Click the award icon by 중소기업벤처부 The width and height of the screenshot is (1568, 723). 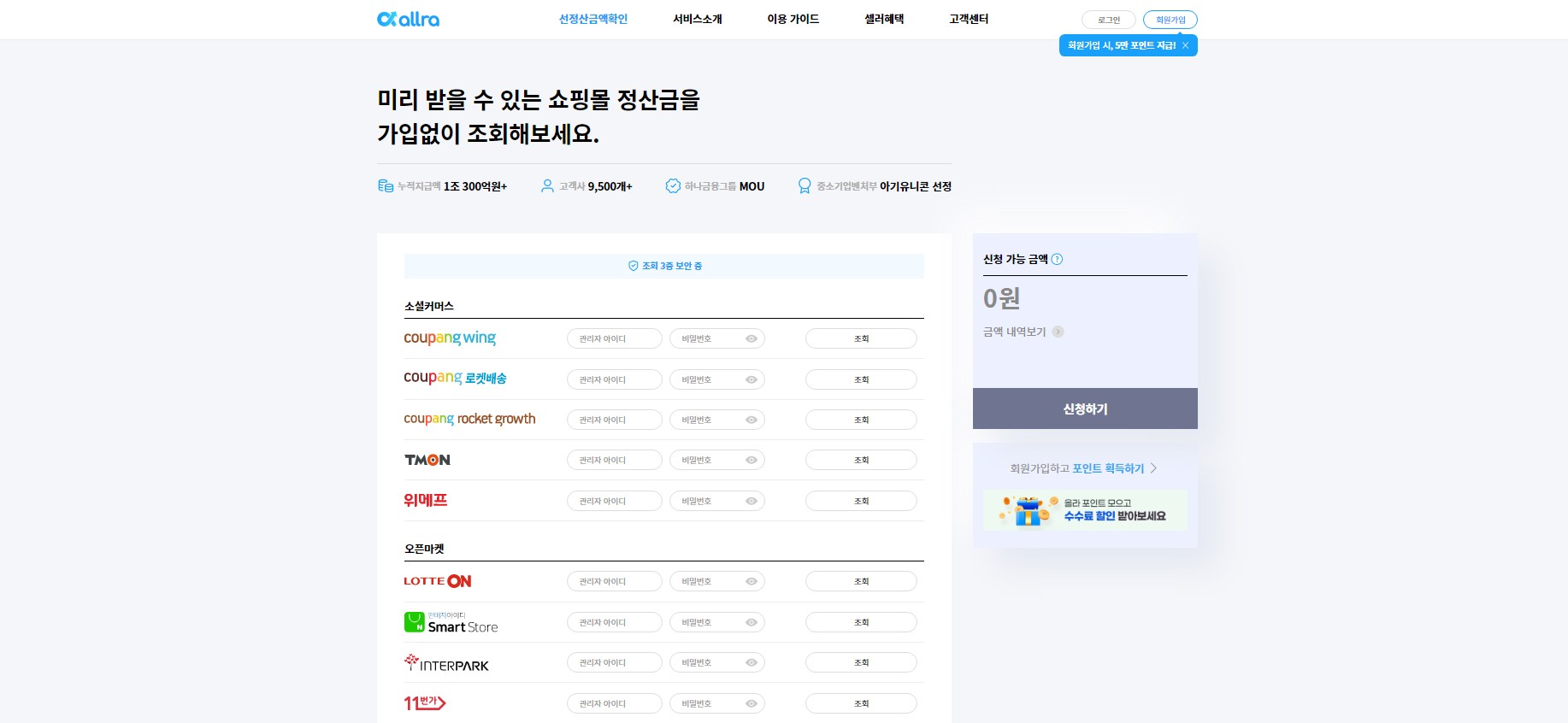point(805,185)
